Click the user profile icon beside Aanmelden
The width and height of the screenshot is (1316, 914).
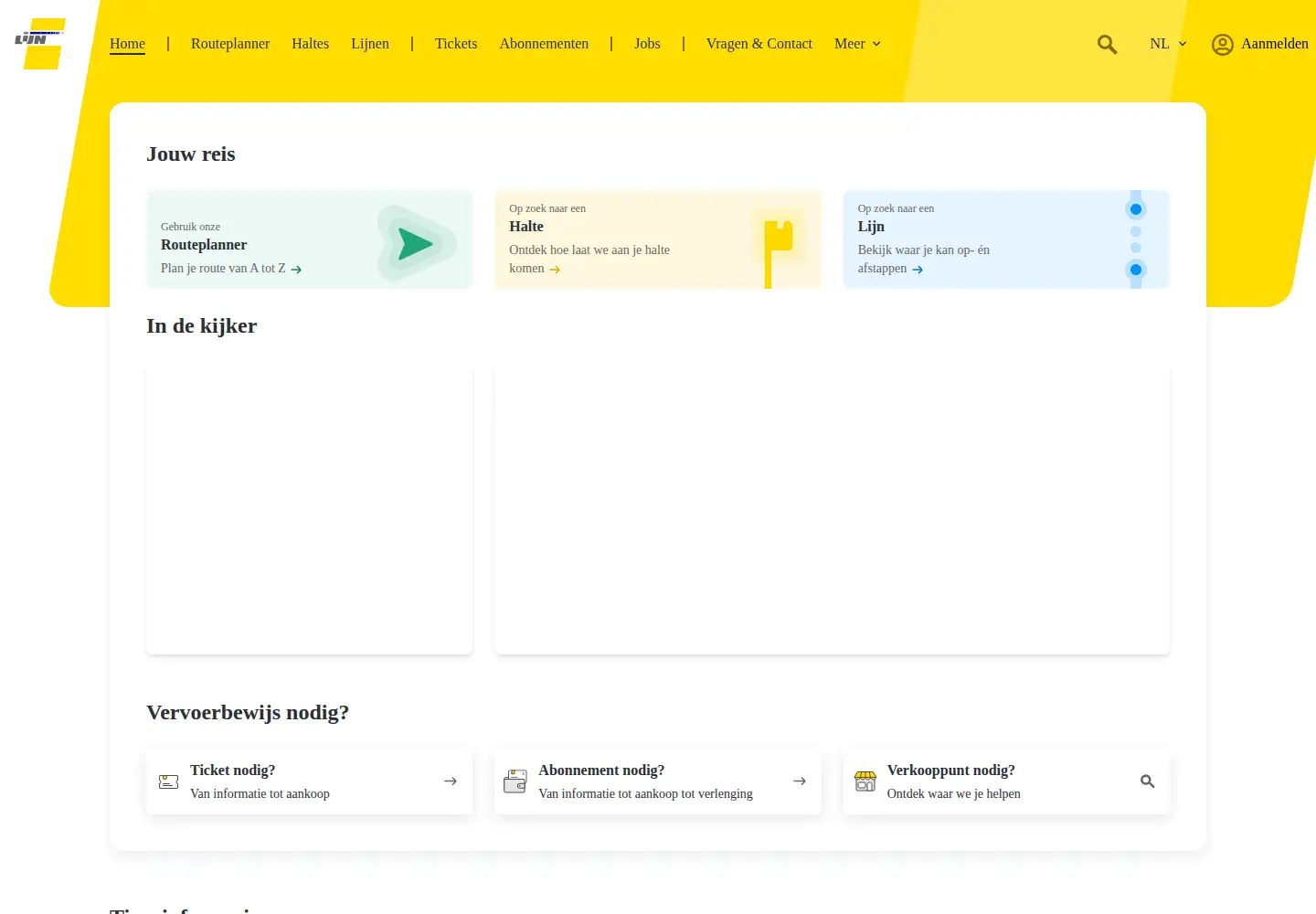click(x=1223, y=44)
